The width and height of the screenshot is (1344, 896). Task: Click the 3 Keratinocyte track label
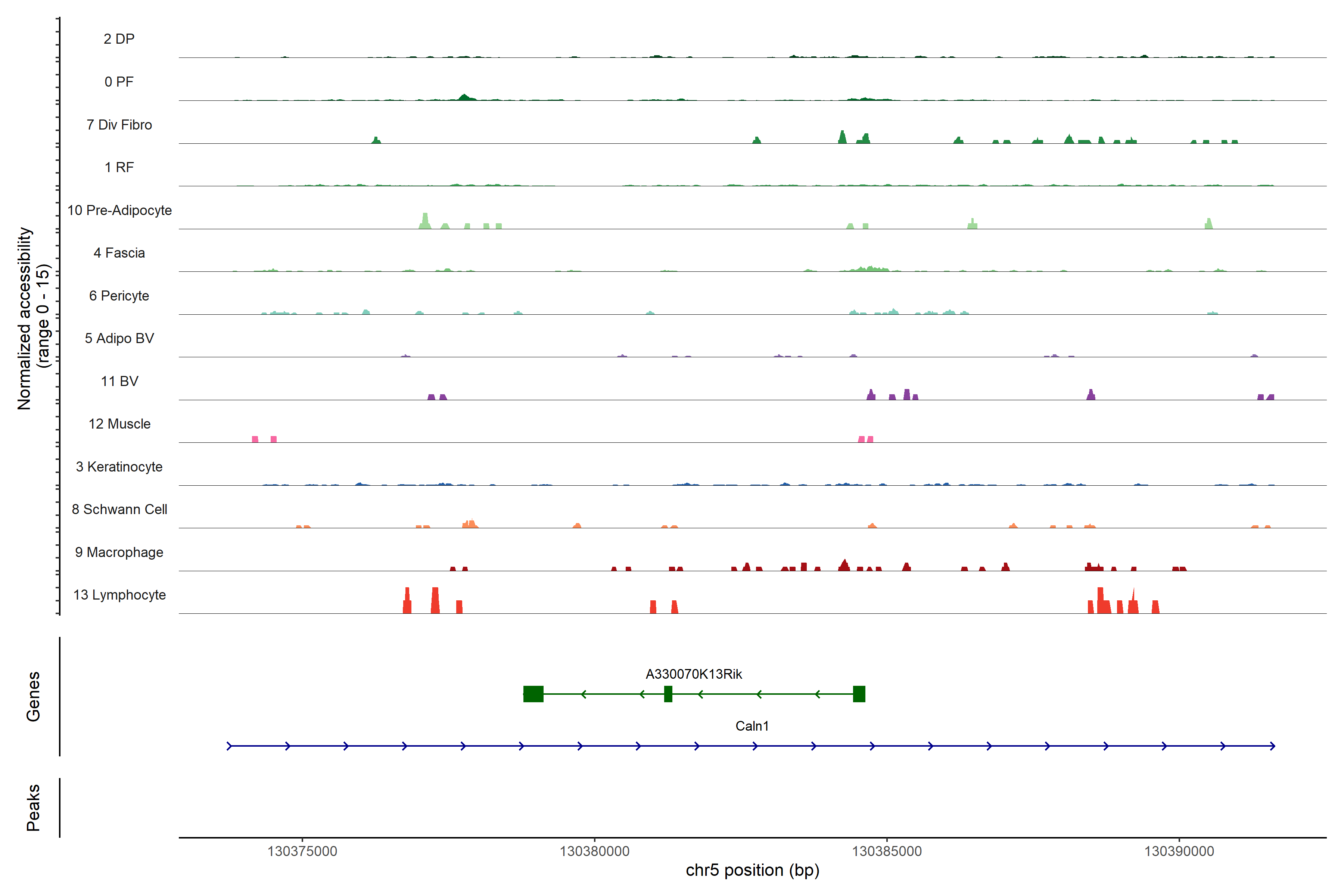[x=119, y=467]
